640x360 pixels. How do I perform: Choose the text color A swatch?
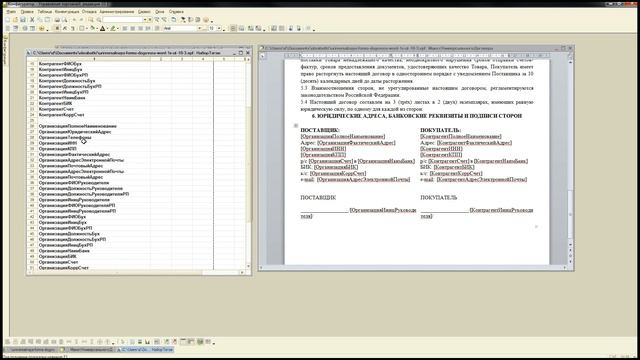point(102,29)
